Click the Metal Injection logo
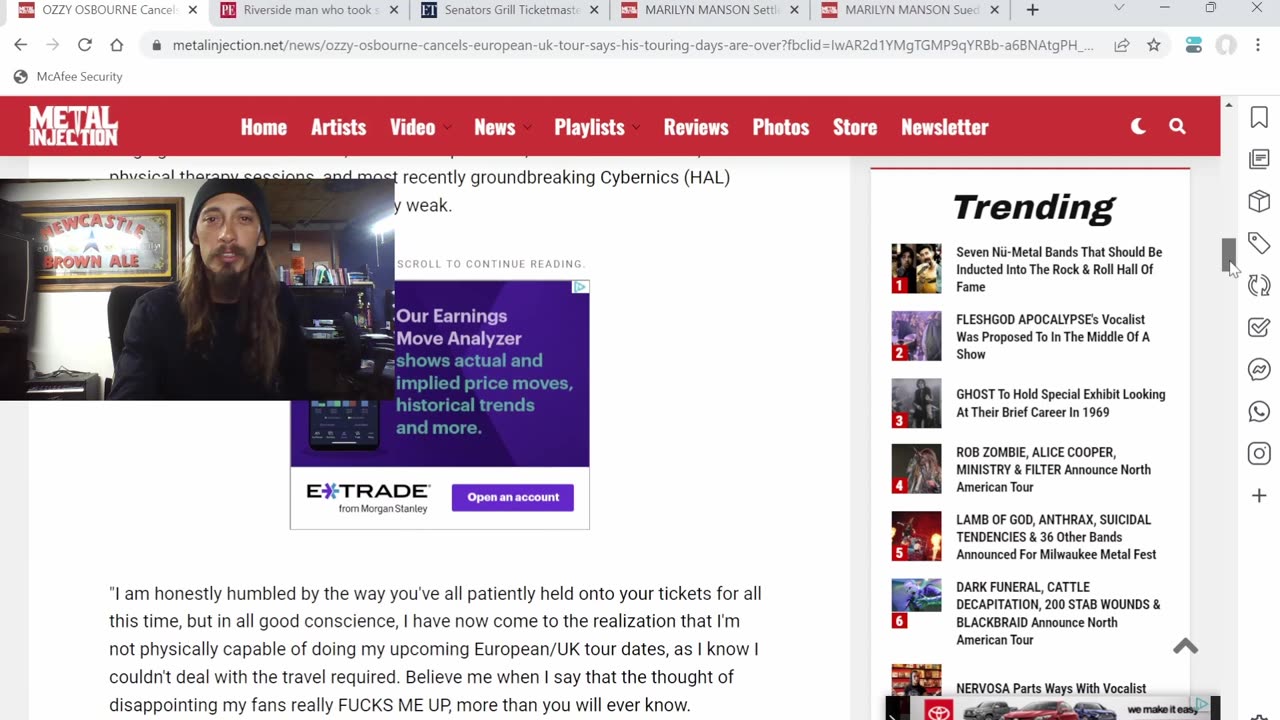This screenshot has height=720, width=1280. pyautogui.click(x=73, y=126)
